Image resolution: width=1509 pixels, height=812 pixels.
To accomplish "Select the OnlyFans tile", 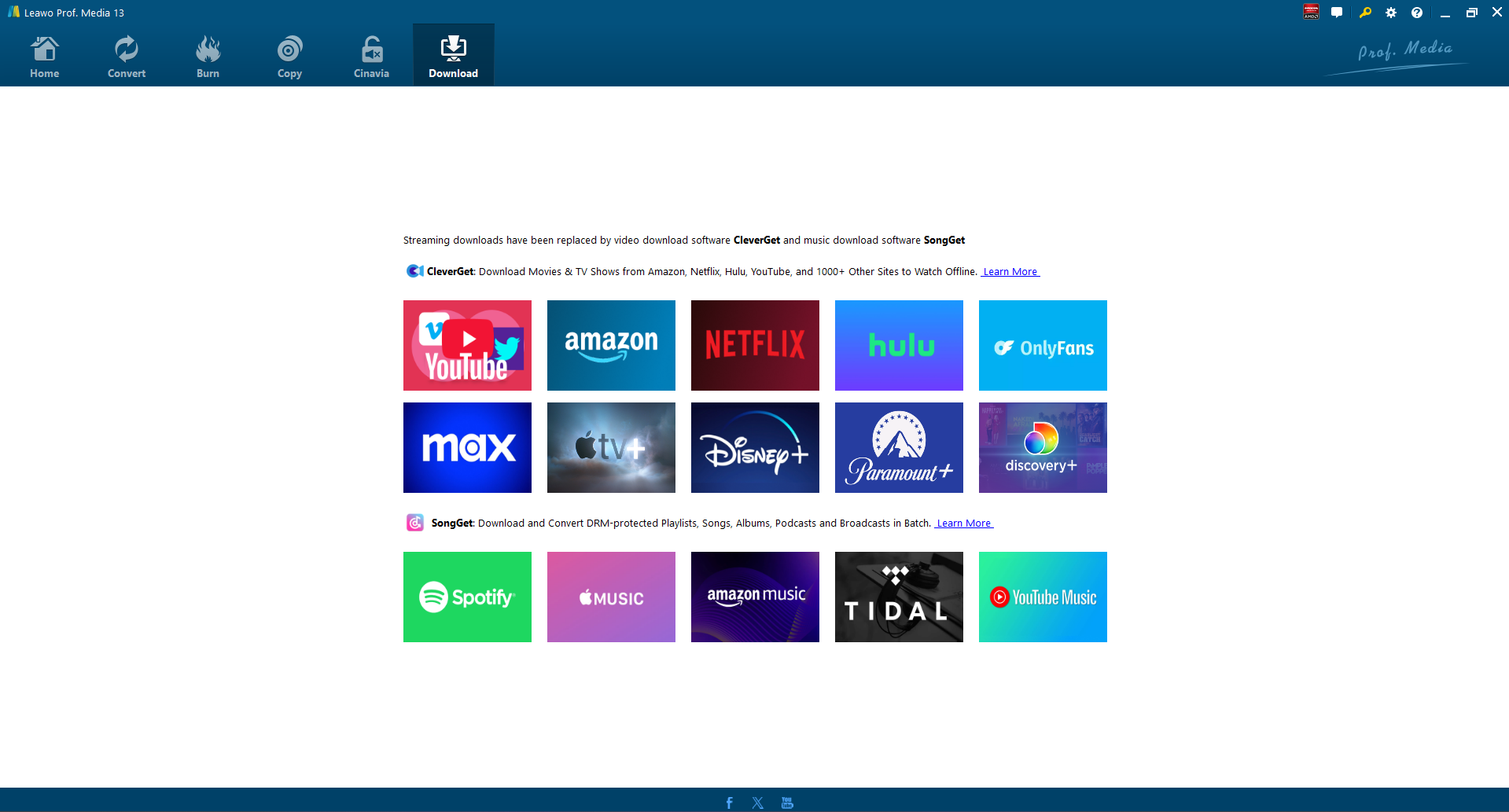I will 1043,345.
